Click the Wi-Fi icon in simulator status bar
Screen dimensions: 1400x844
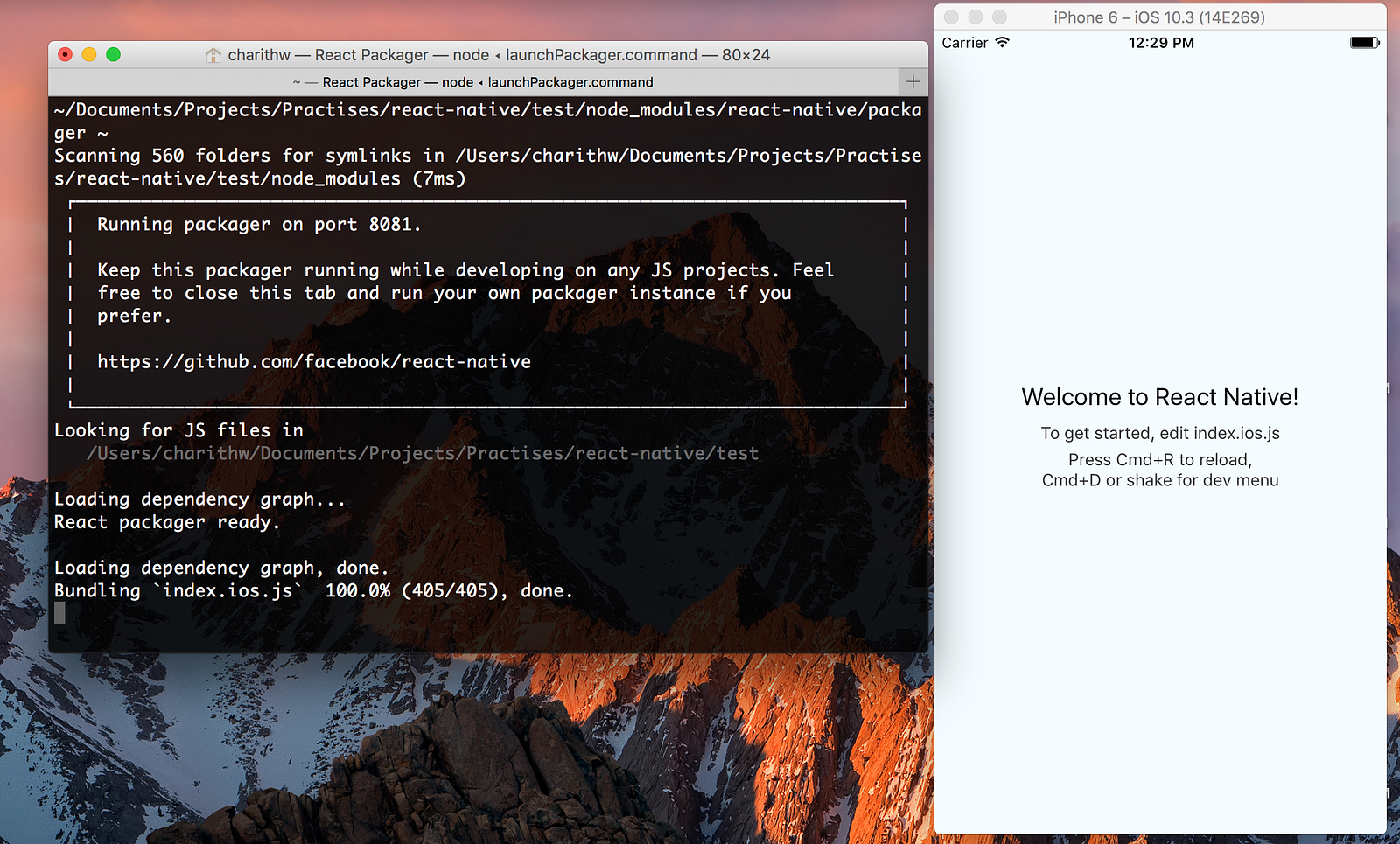[x=1003, y=42]
